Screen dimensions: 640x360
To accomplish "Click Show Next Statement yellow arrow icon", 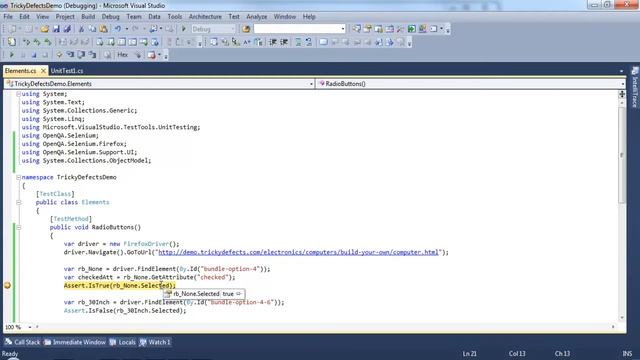I will point(59,55).
